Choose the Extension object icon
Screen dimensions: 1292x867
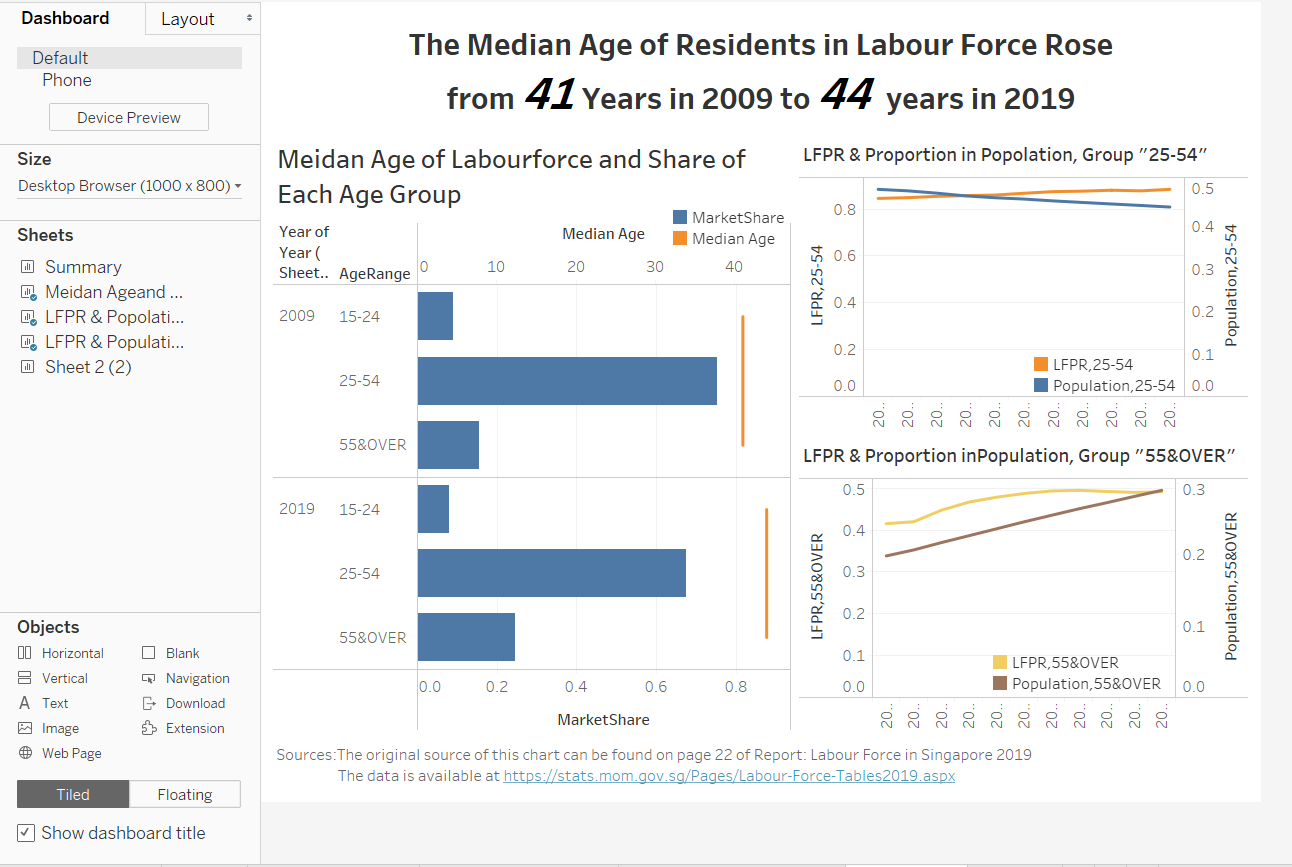pyautogui.click(x=149, y=728)
